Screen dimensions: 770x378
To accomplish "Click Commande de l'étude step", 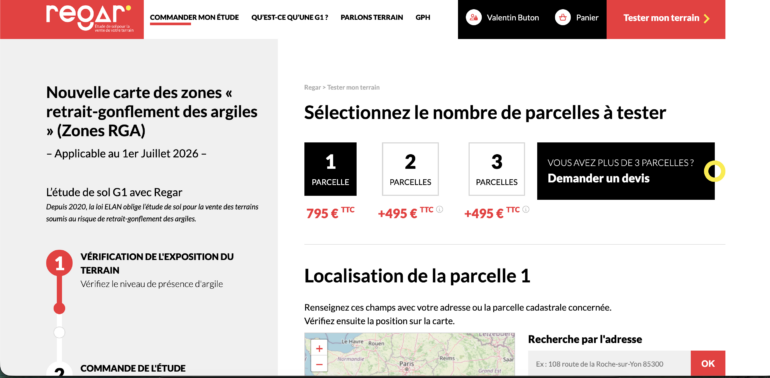I will [x=133, y=368].
